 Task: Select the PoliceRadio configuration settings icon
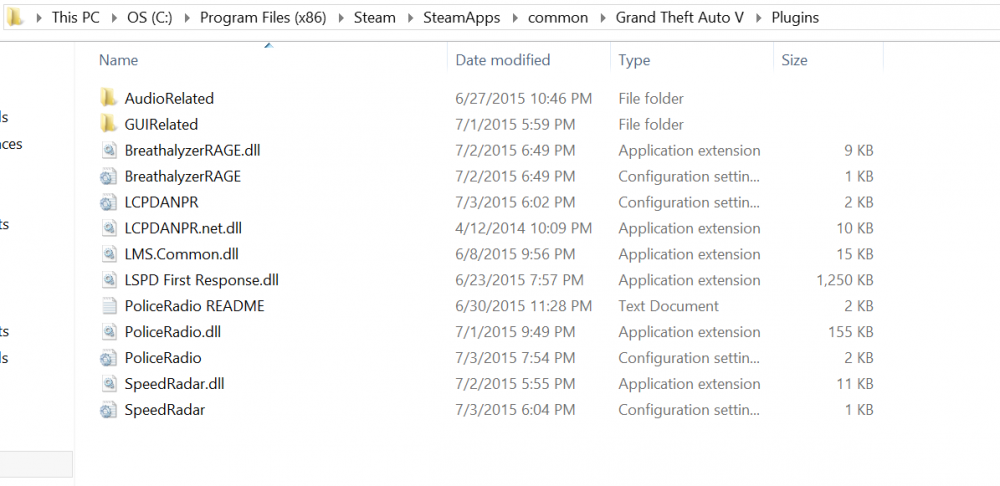click(x=108, y=358)
